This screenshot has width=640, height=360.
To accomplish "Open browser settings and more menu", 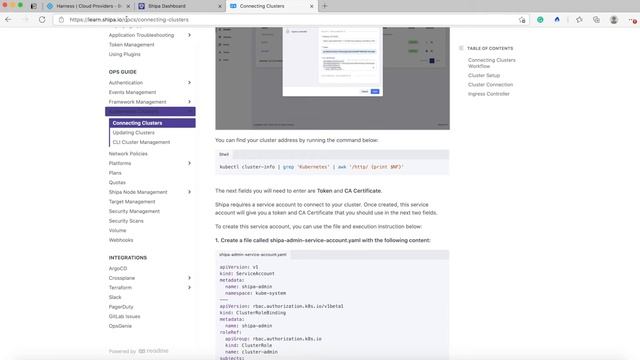I will (x=632, y=20).
